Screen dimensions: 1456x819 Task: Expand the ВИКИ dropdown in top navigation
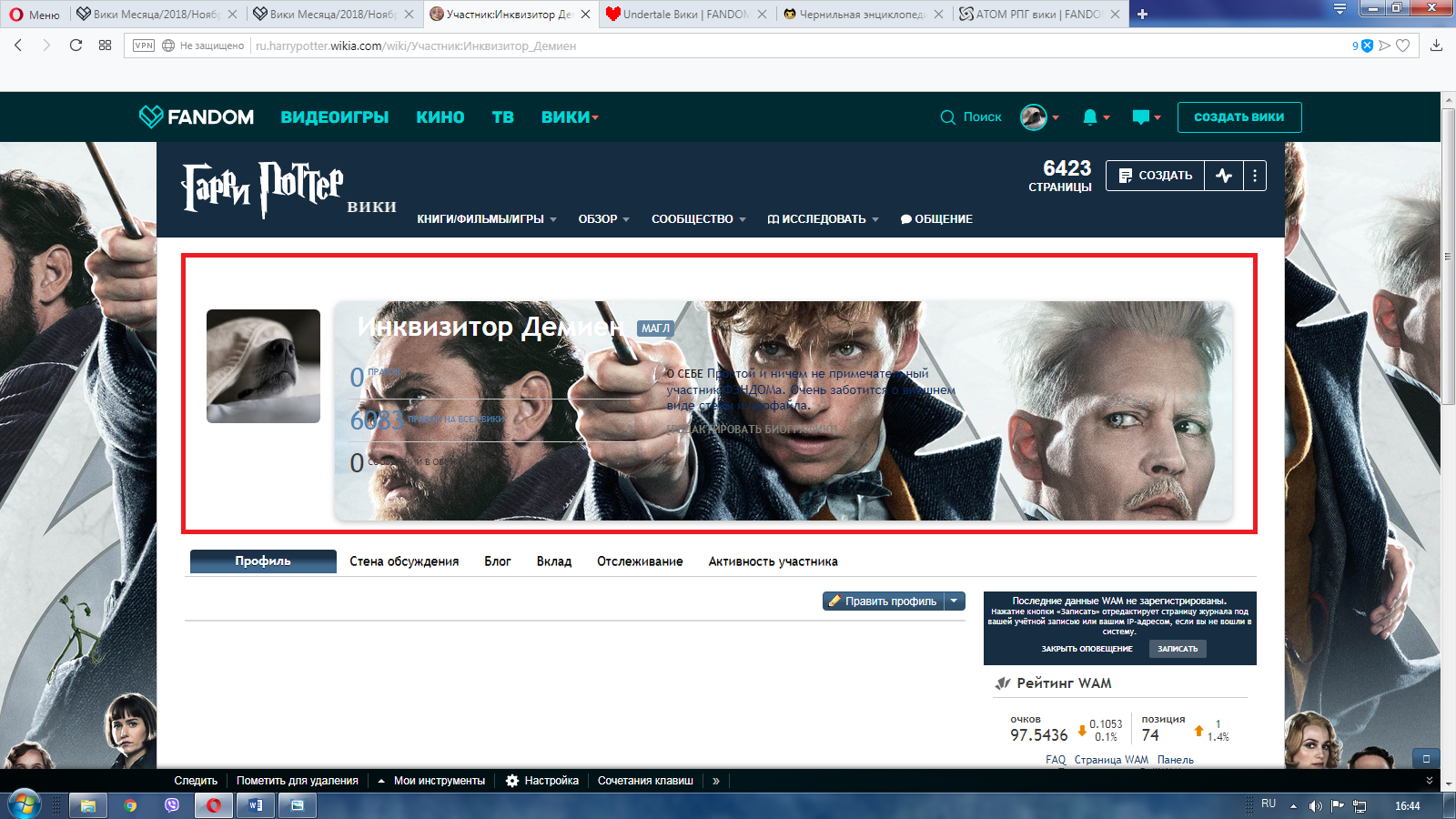[570, 117]
